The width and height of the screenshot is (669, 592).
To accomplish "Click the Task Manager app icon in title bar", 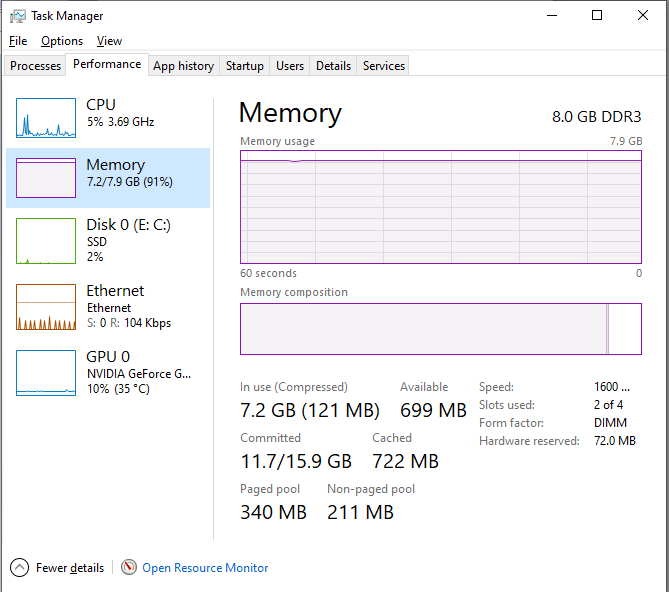I will (18, 16).
